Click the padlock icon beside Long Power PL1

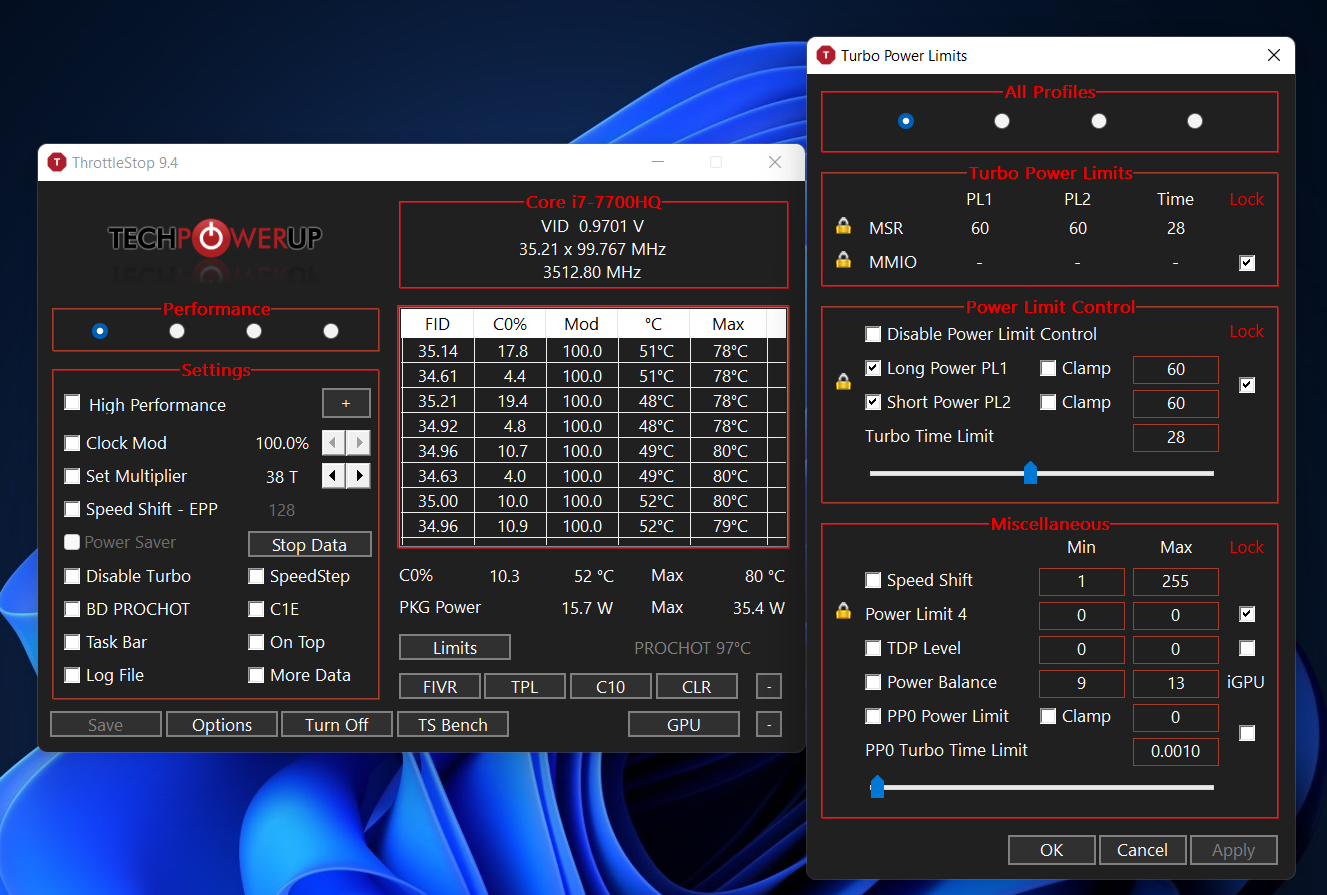point(844,383)
